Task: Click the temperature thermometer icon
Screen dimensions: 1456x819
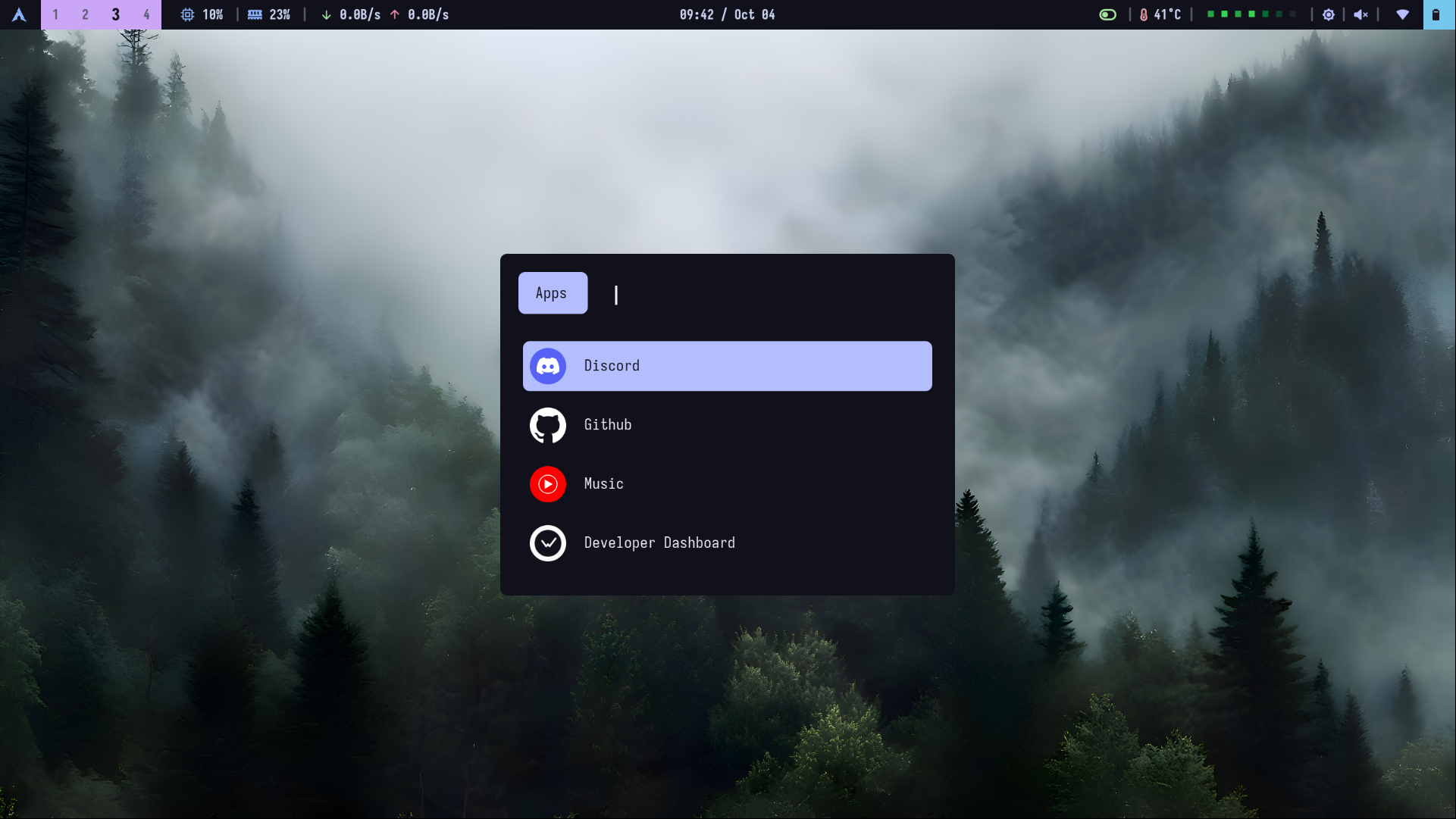Action: pos(1143,14)
